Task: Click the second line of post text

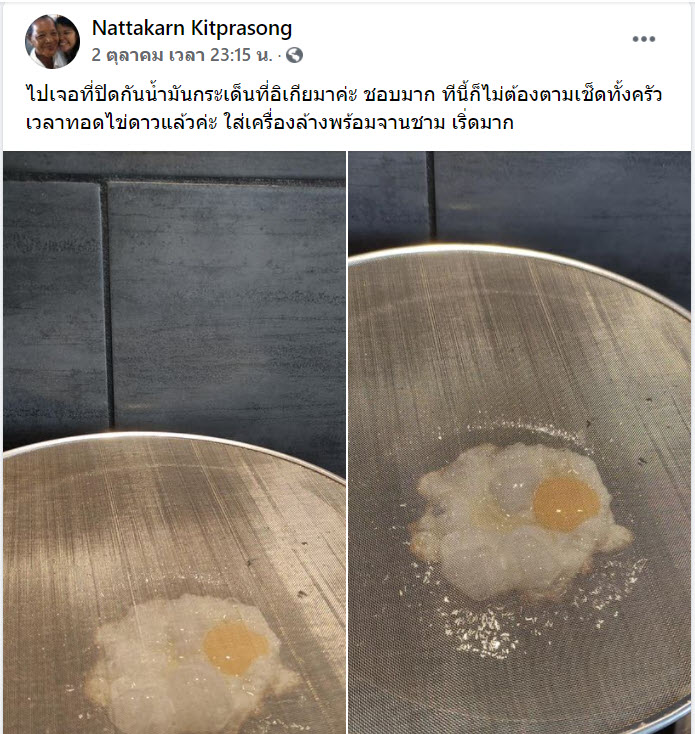Action: (x=270, y=123)
